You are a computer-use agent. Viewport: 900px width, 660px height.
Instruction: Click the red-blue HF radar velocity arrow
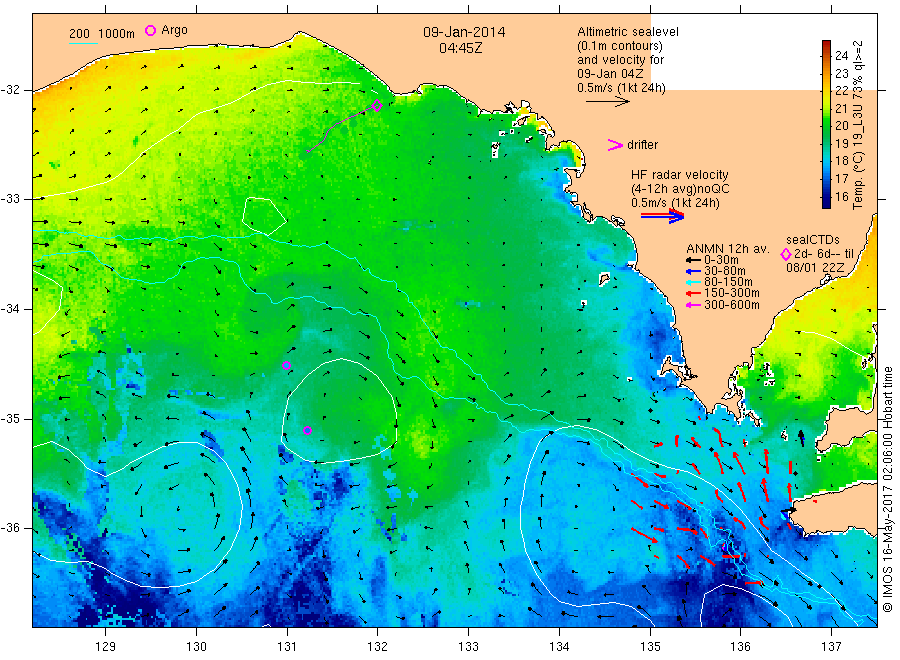662,216
